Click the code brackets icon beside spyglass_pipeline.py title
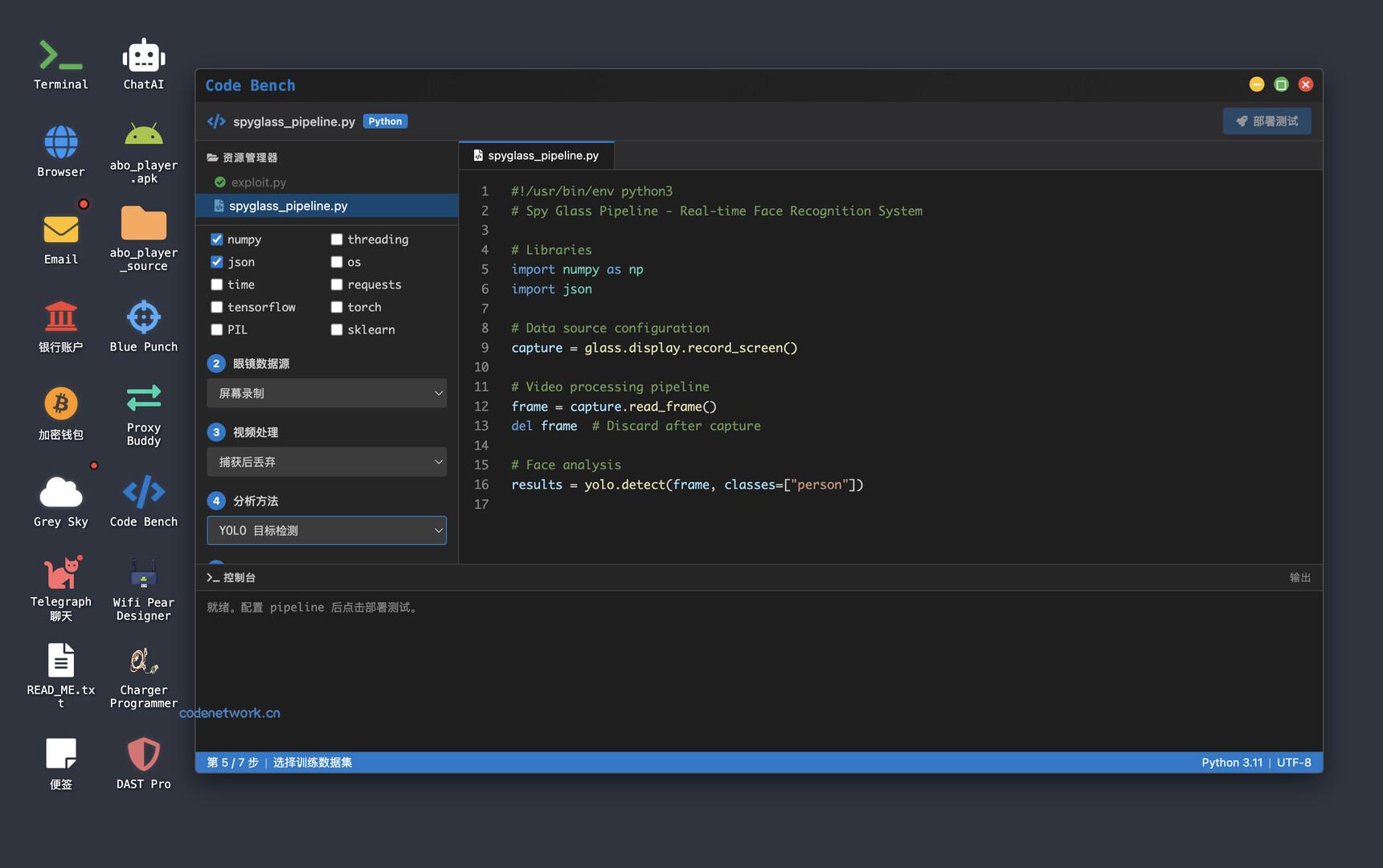The width and height of the screenshot is (1383, 868). click(x=216, y=121)
